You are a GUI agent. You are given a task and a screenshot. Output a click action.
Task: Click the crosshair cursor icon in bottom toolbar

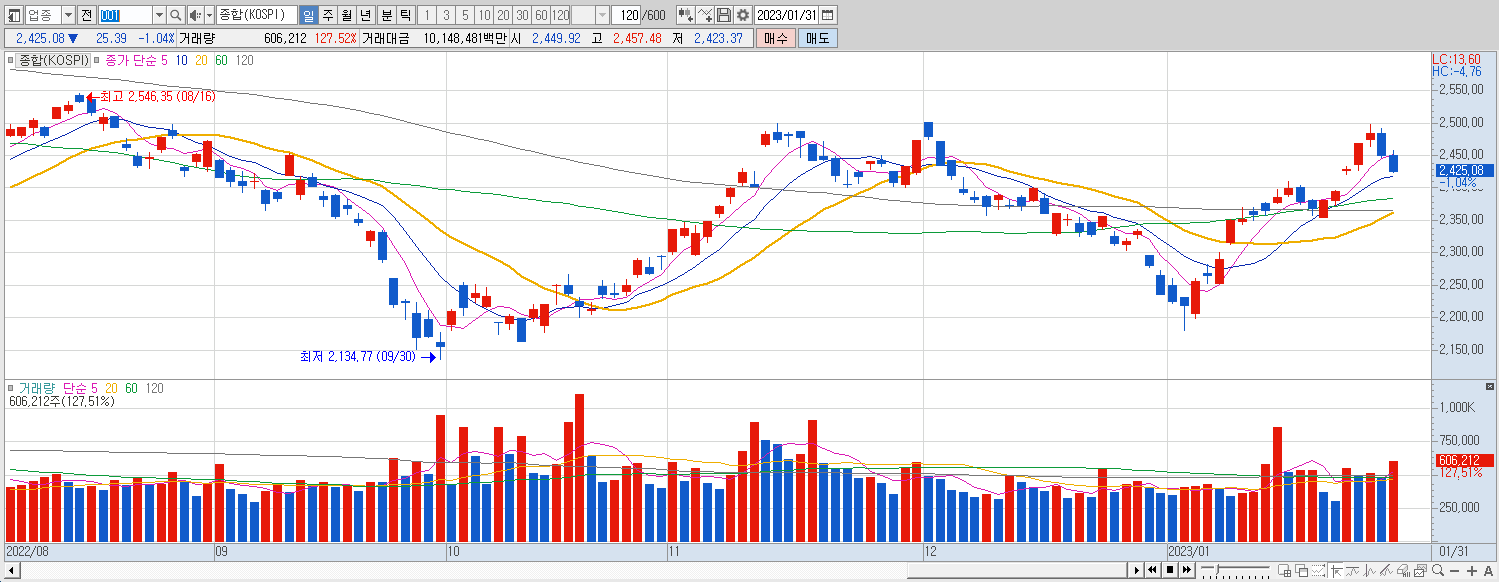click(x=1336, y=571)
